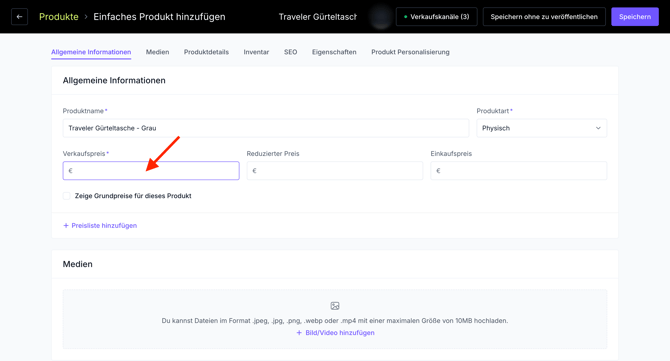
Task: Click the image upload icon in Medien
Action: (335, 306)
